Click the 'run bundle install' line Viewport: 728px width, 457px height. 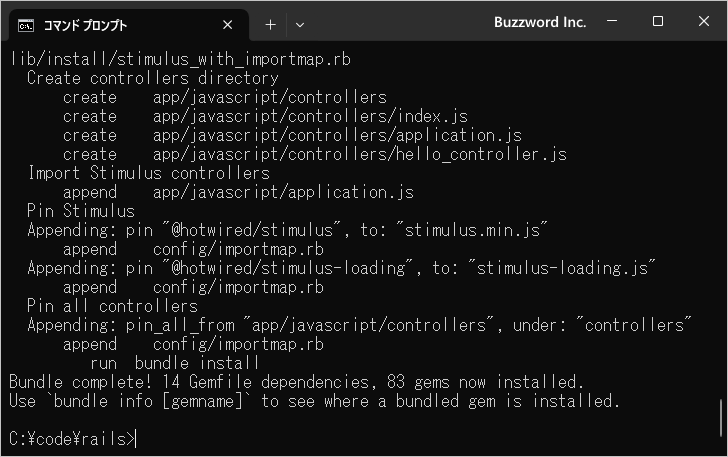point(175,363)
